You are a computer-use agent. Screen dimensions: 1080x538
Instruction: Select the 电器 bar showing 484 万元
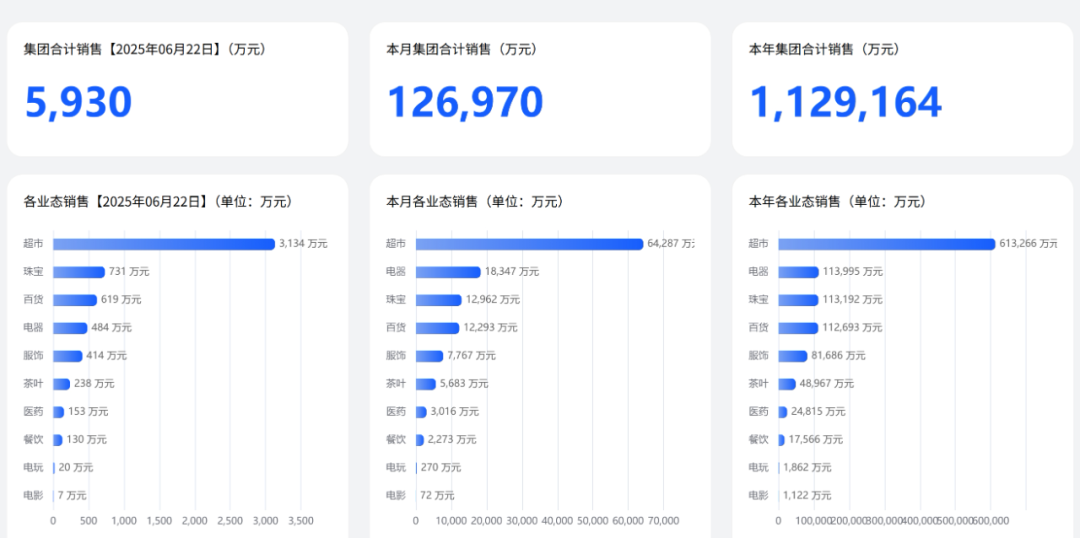tap(70, 328)
